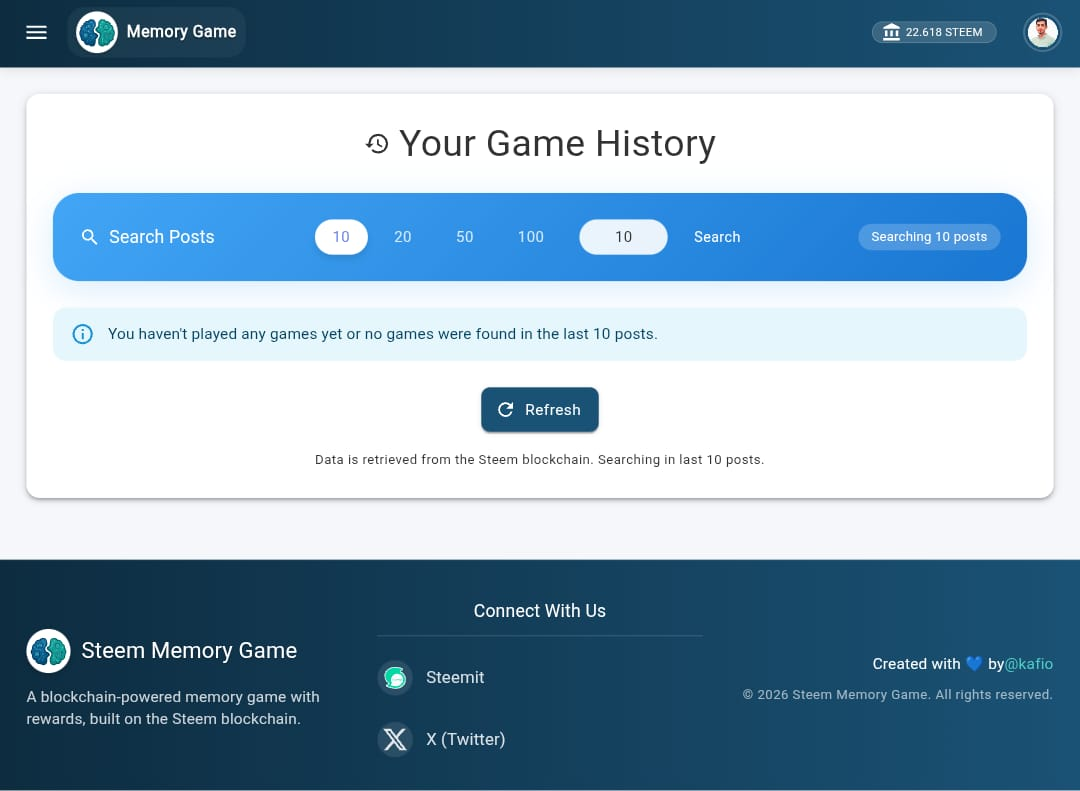
Task: Click the Search Posts label
Action: [x=162, y=237]
